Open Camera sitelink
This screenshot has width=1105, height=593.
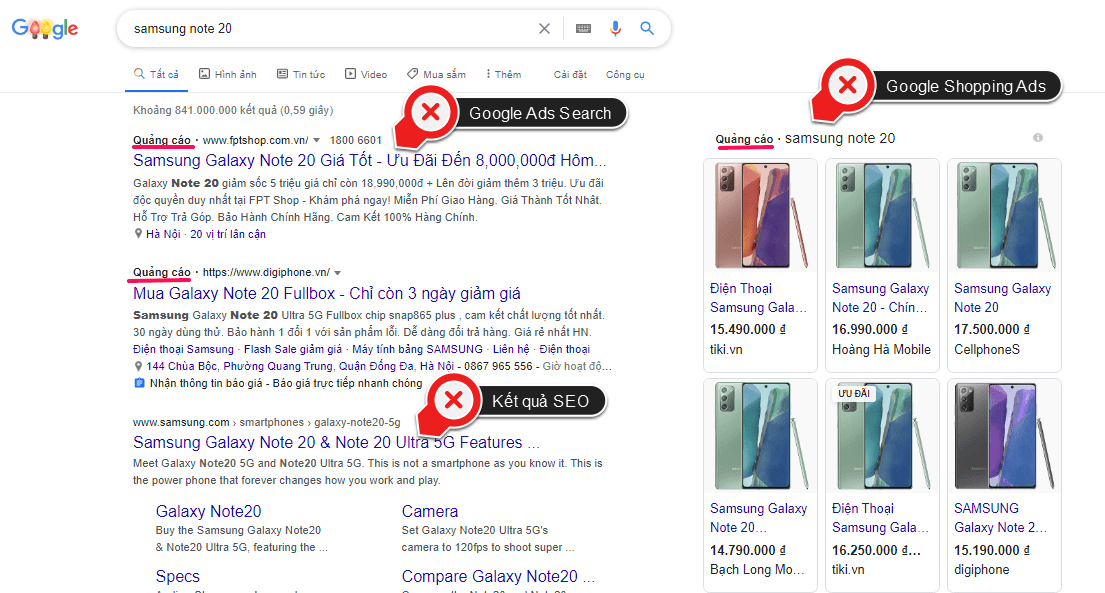coord(430,511)
